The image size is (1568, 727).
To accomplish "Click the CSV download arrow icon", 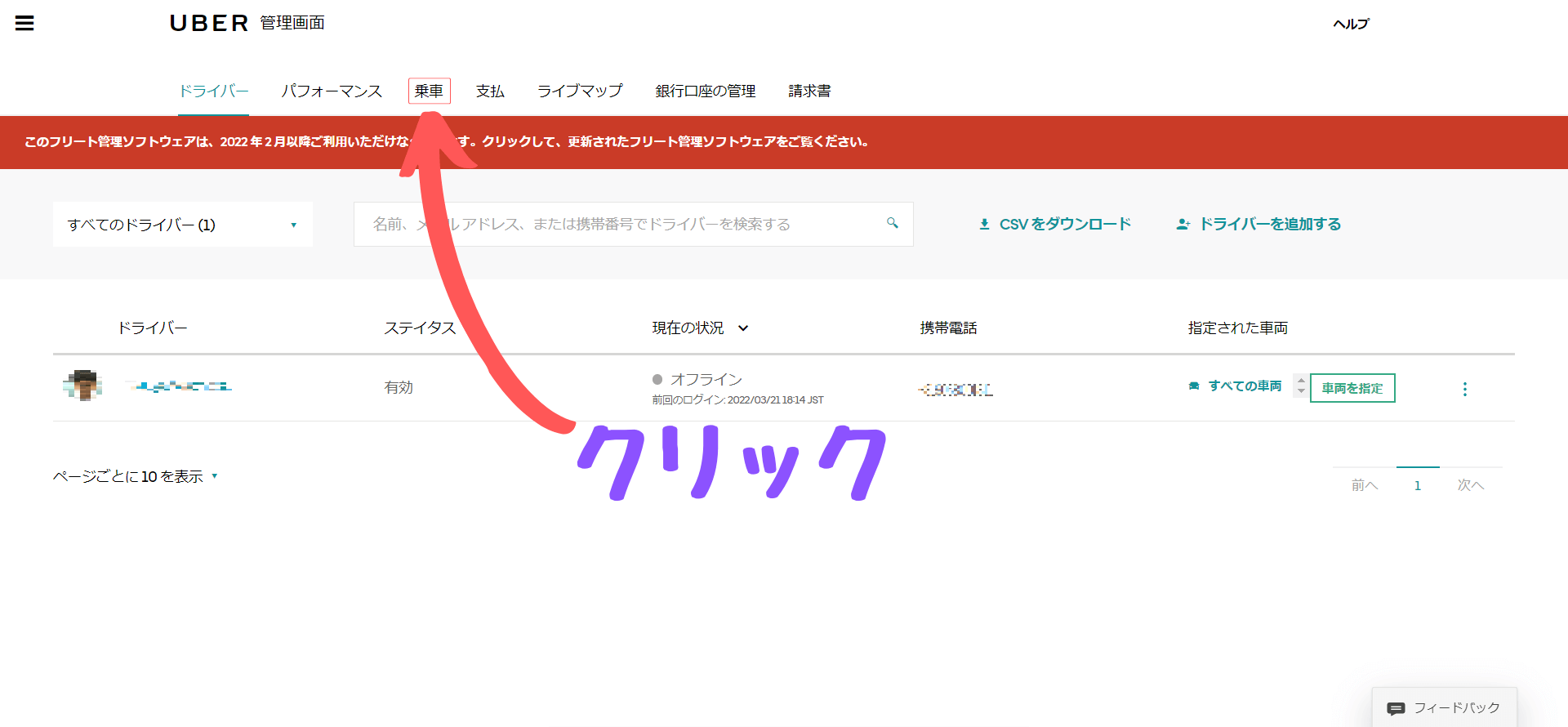I will point(984,224).
